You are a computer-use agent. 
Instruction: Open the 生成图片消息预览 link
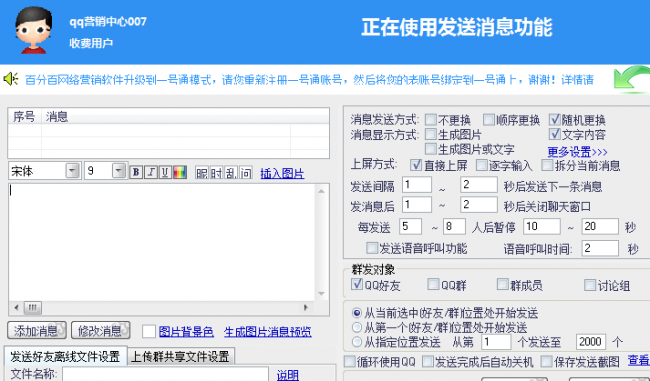(x=267, y=332)
